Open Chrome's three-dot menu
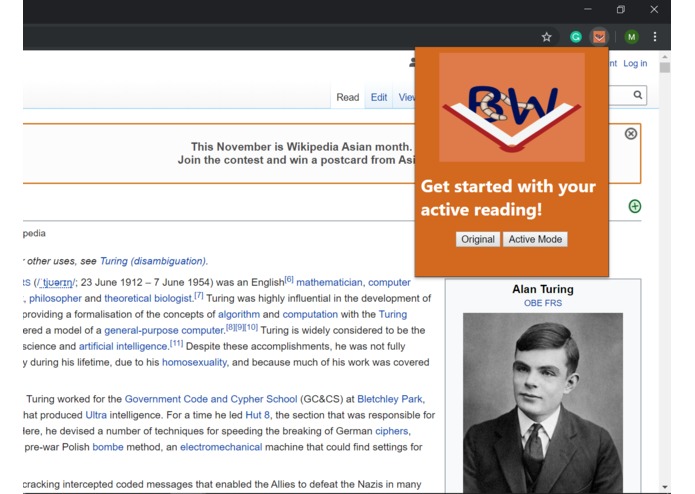This screenshot has height=494, width=695. pos(655,37)
